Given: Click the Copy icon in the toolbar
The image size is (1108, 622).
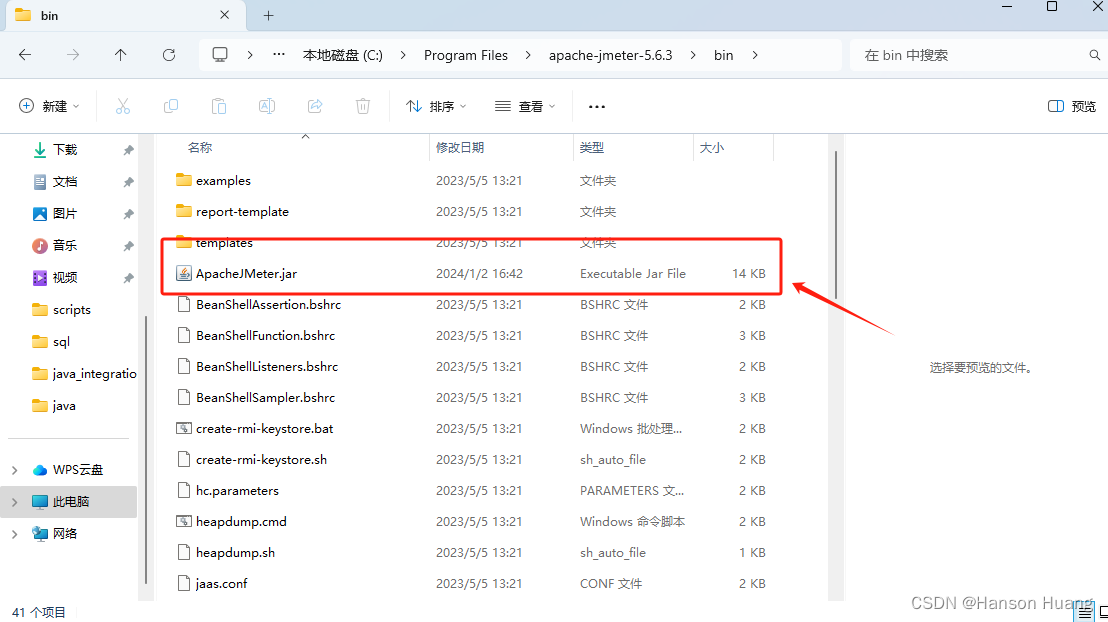Looking at the screenshot, I should click(x=170, y=106).
